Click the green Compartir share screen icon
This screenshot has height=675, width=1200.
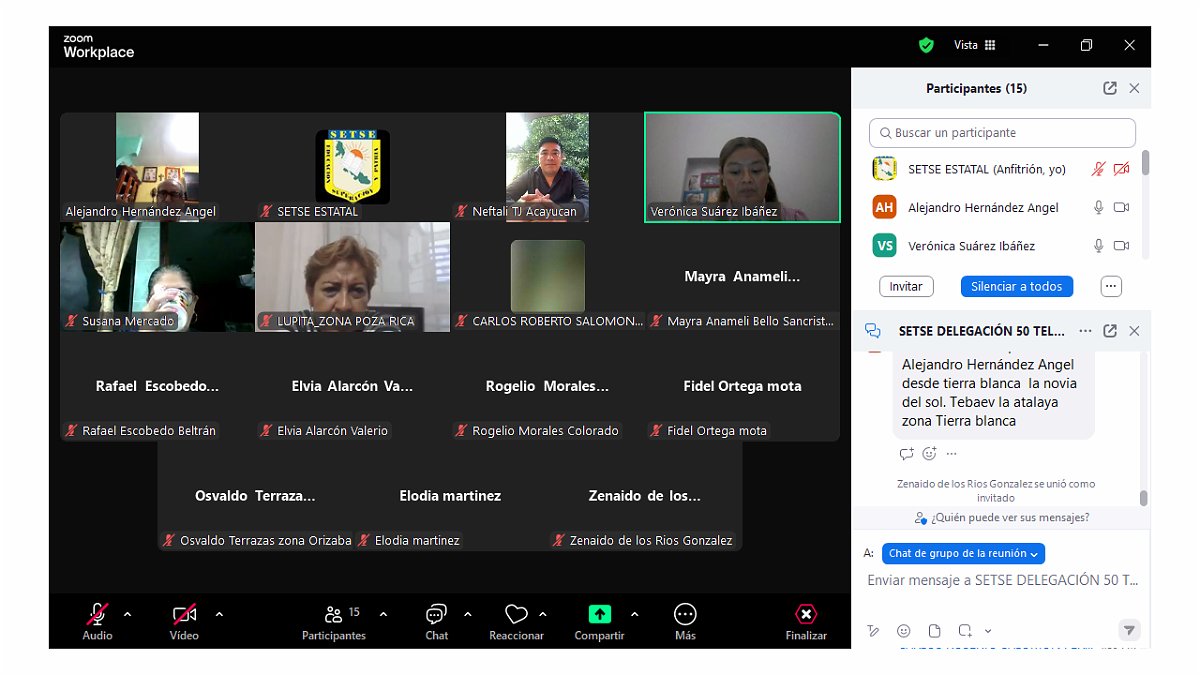[x=599, y=615]
